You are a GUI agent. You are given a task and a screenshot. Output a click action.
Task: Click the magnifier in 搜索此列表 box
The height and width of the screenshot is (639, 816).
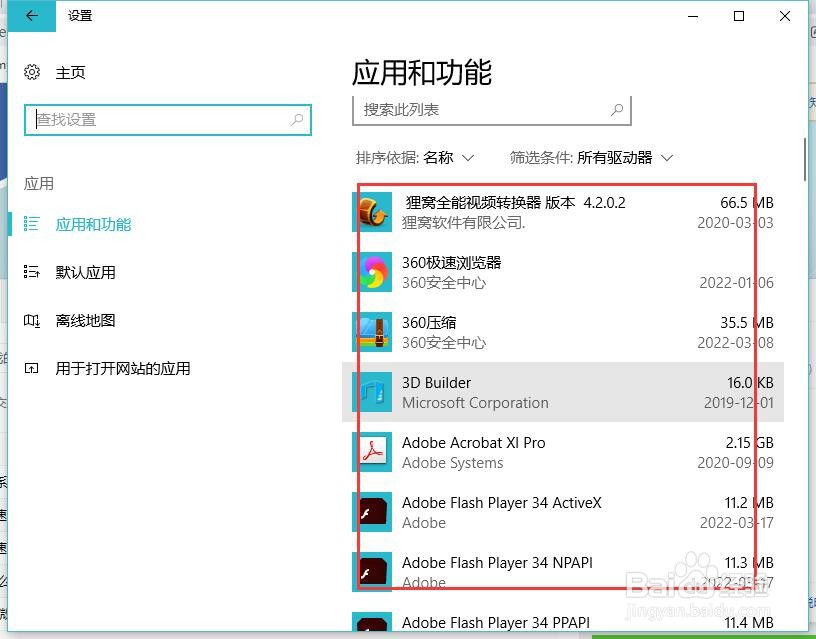[617, 110]
